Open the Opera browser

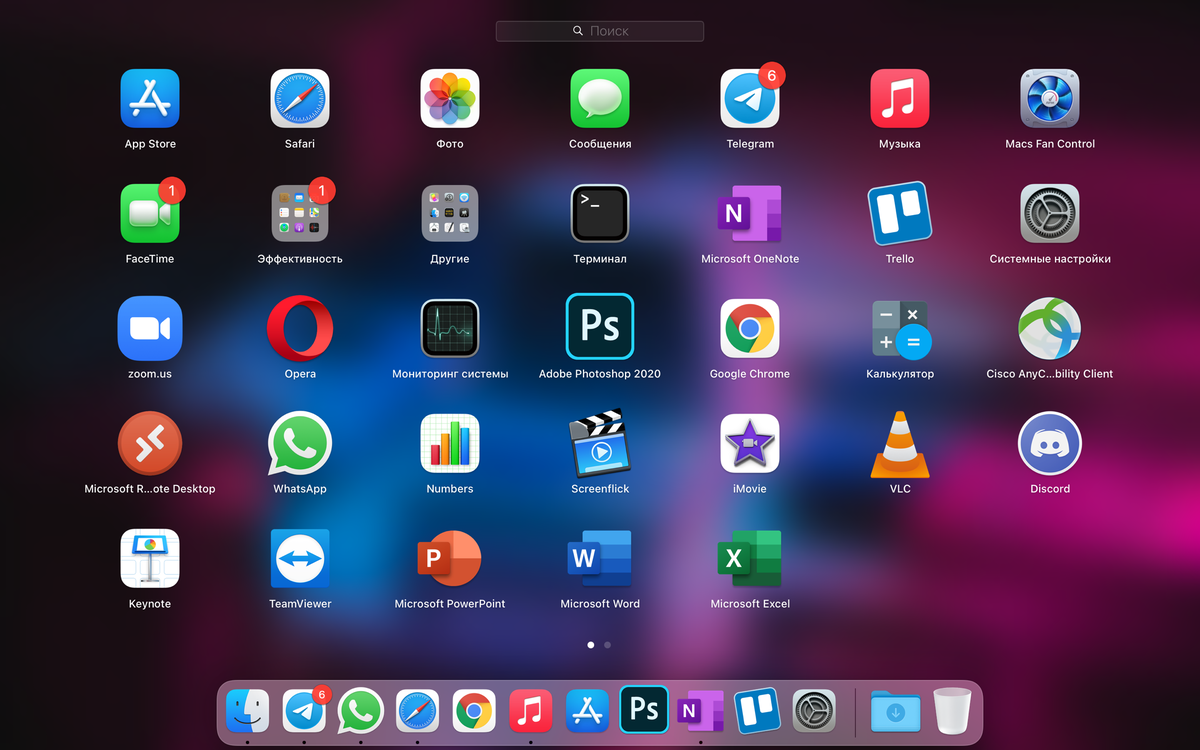300,329
